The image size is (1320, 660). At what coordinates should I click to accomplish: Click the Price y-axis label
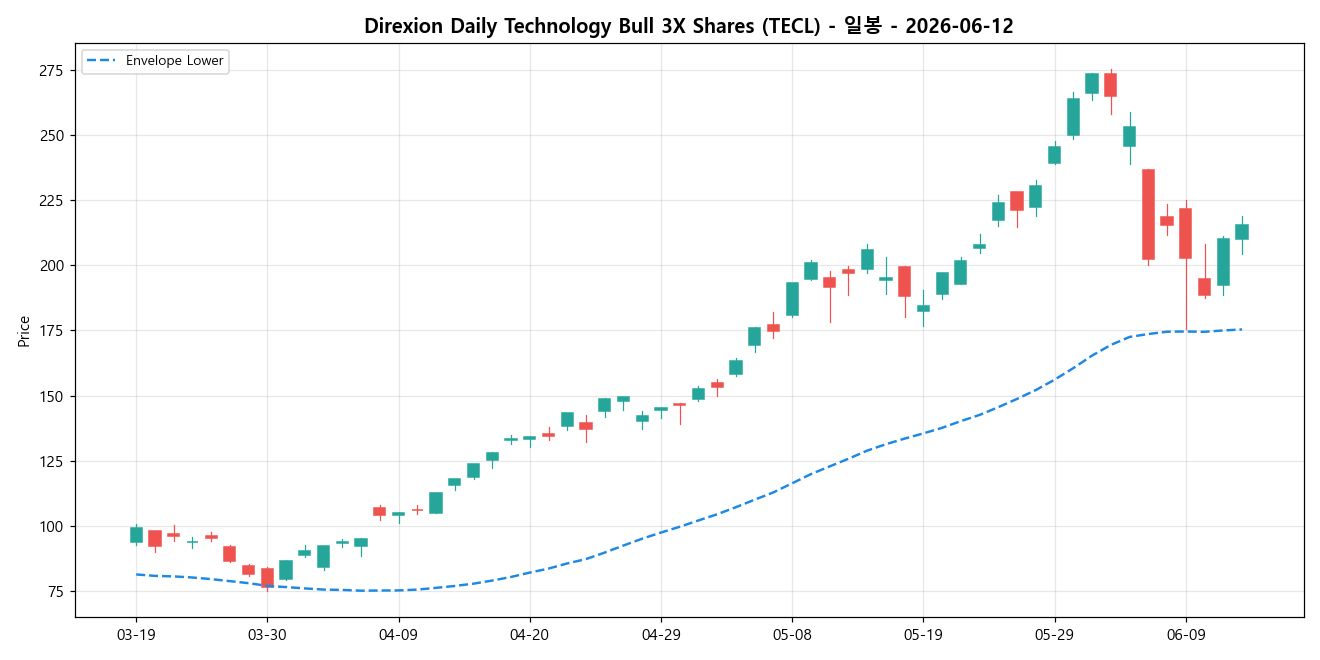(x=24, y=330)
